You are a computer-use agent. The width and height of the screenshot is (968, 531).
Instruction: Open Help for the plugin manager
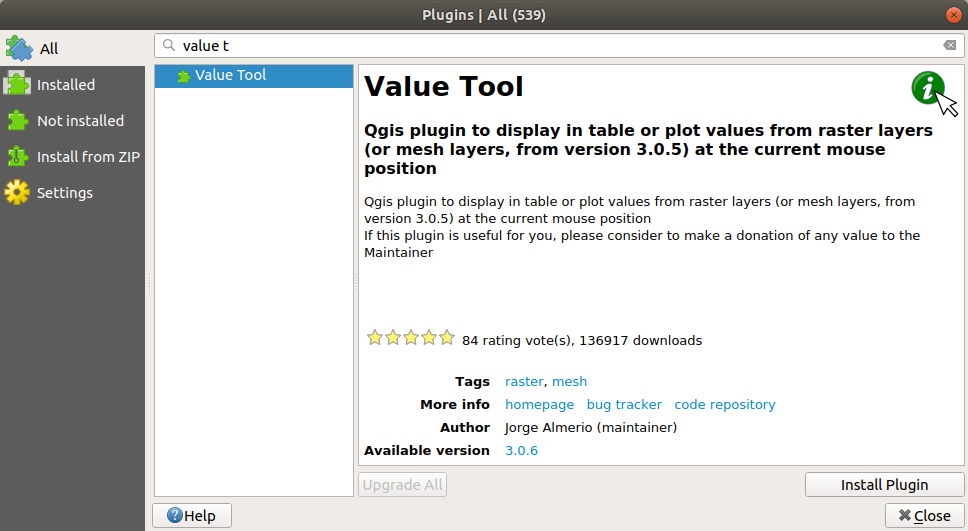(192, 515)
